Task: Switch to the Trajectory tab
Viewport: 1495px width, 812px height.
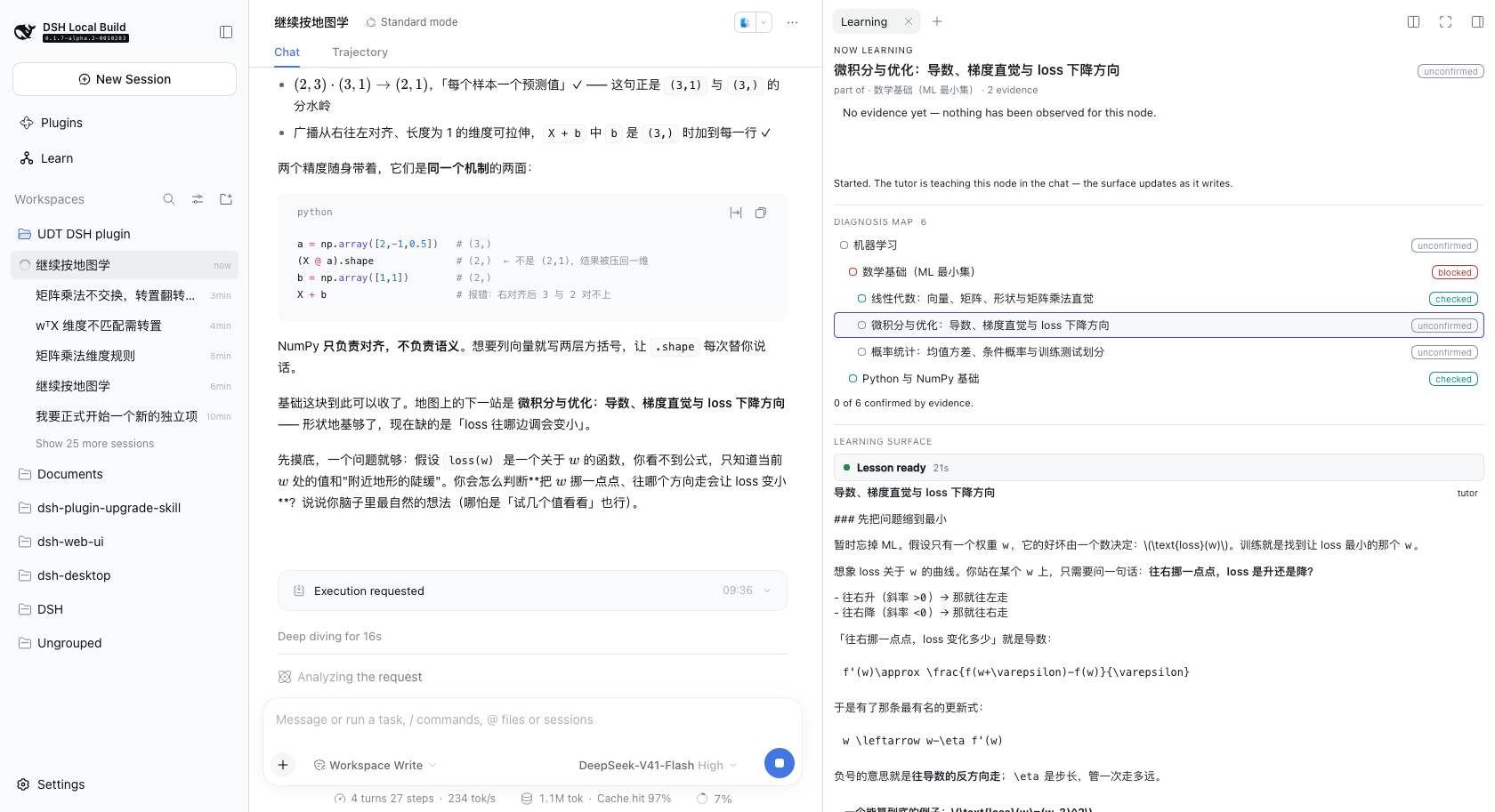Action: [x=360, y=52]
